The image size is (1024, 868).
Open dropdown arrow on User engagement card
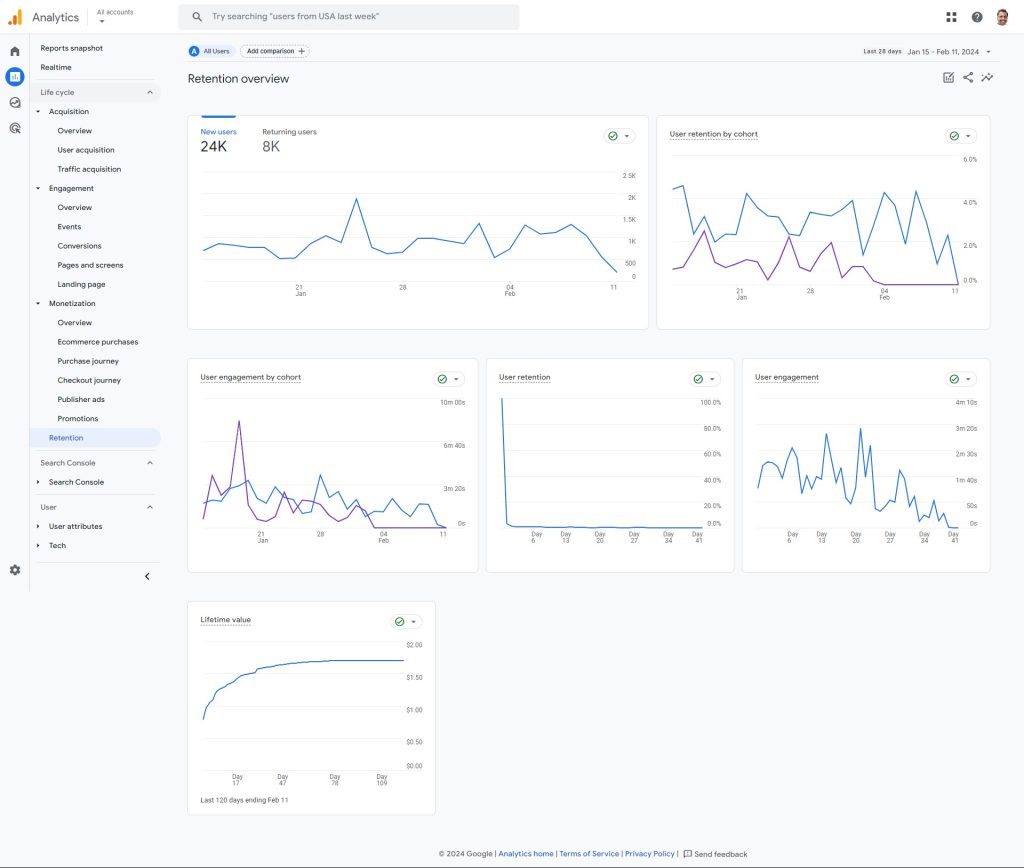[x=968, y=379]
